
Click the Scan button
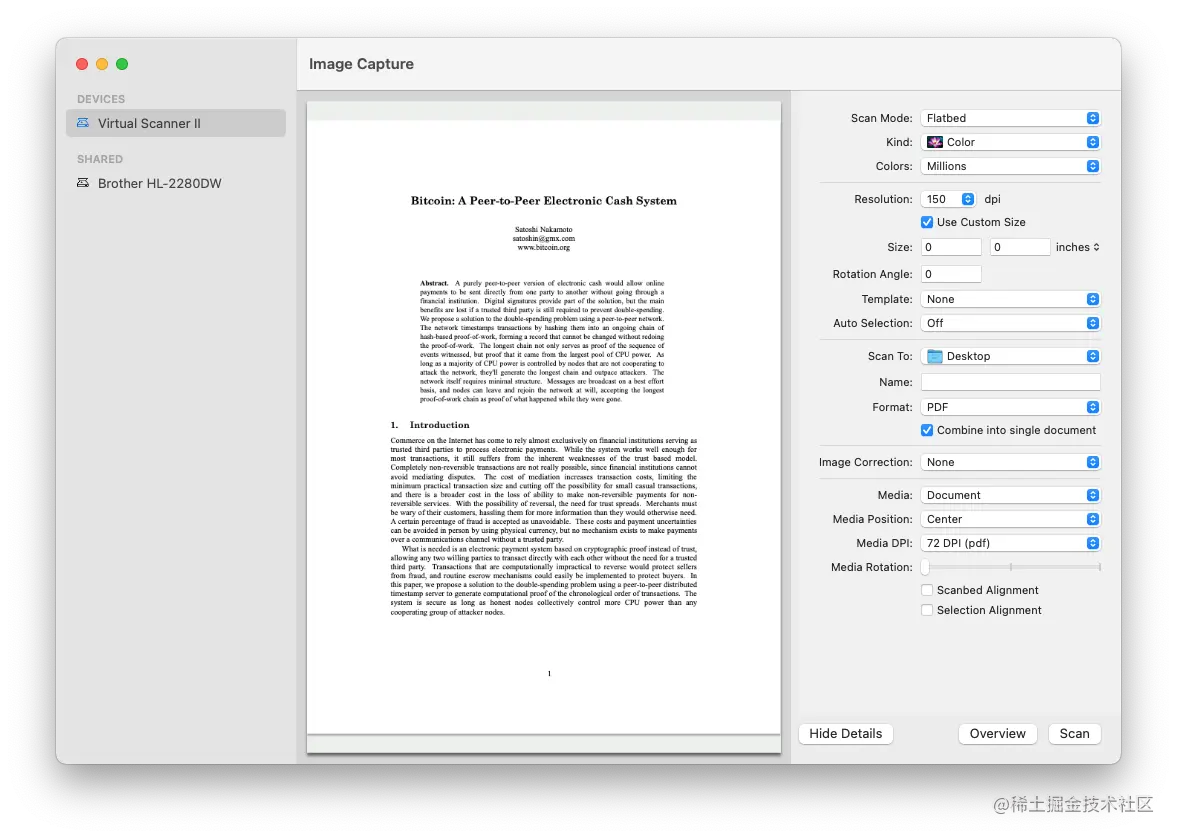pyautogui.click(x=1074, y=734)
